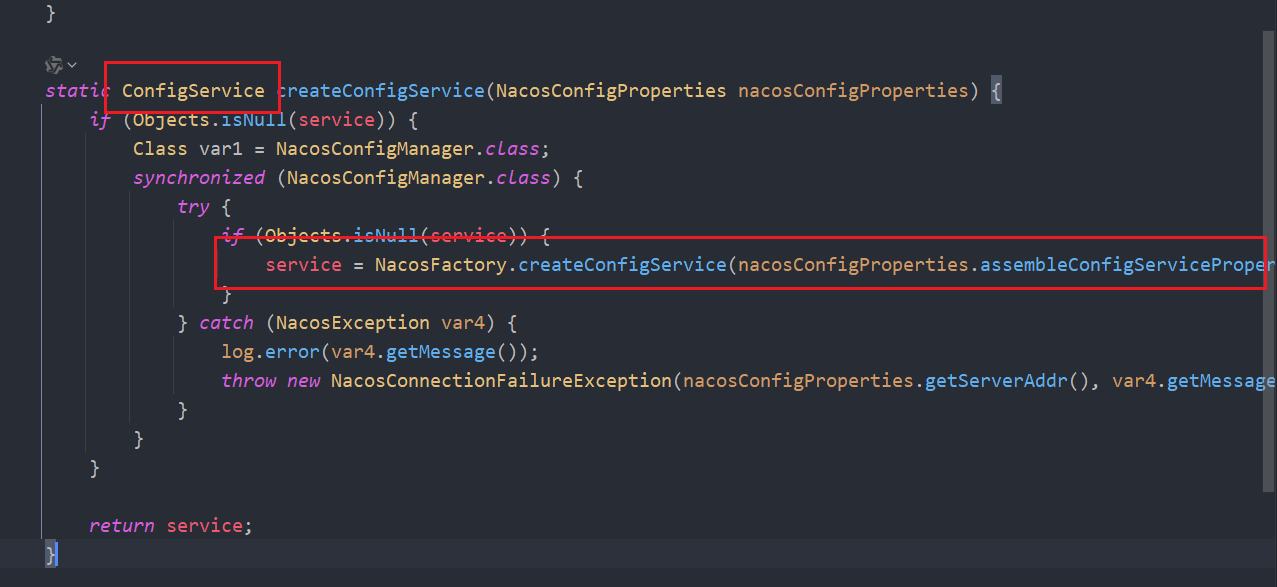Image resolution: width=1277 pixels, height=587 pixels.
Task: Click the 'getServerAddr' method call
Action: 996,381
